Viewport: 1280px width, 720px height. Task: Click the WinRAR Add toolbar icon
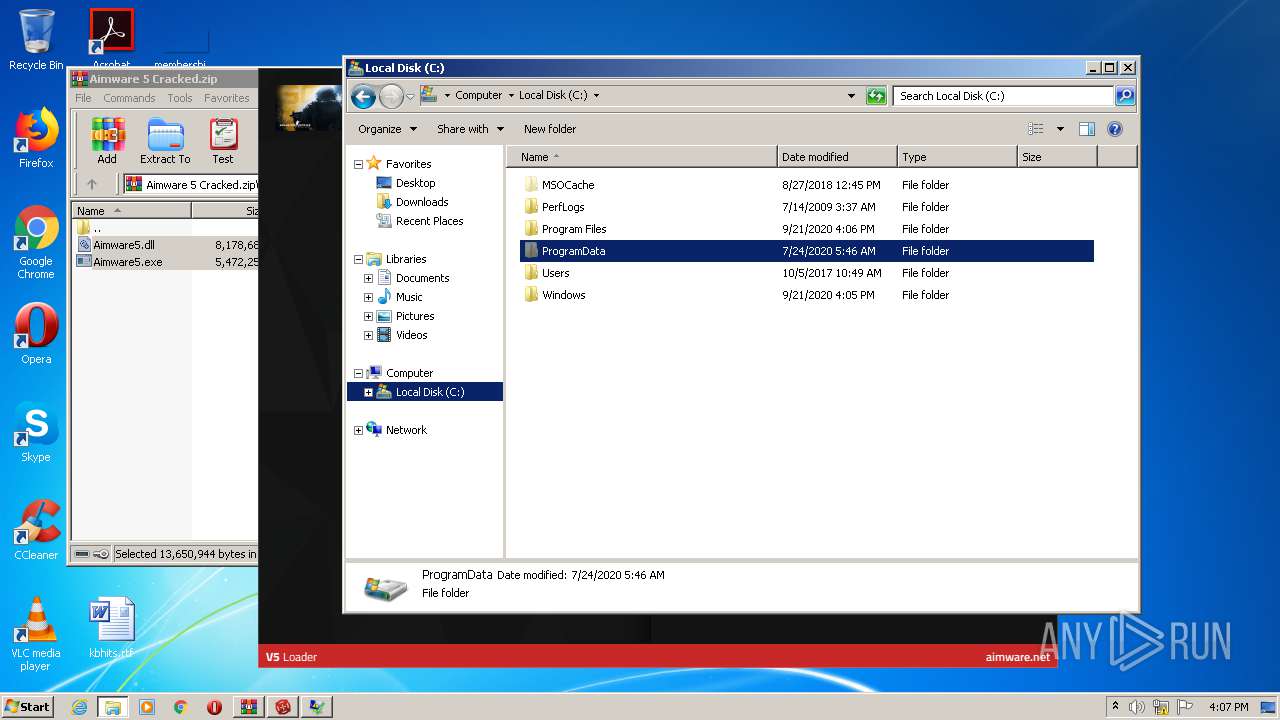click(x=107, y=141)
